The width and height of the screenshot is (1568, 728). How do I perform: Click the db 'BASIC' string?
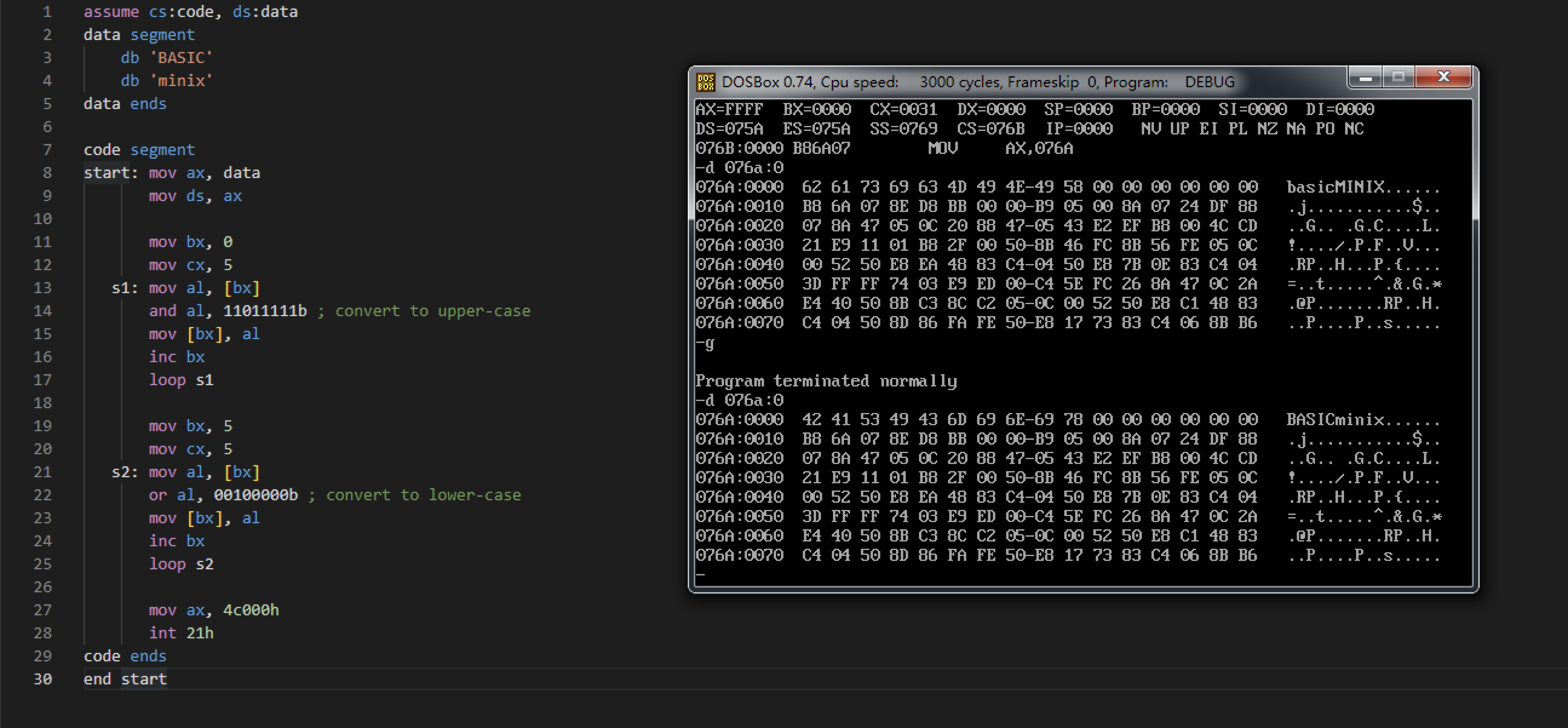click(x=182, y=57)
